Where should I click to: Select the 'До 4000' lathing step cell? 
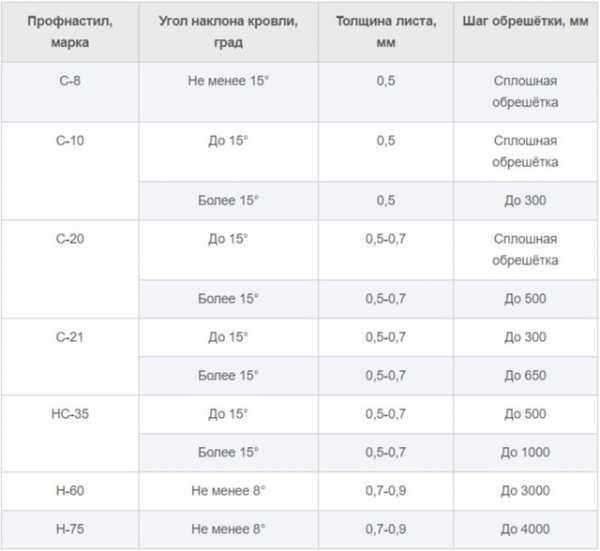pos(525,529)
